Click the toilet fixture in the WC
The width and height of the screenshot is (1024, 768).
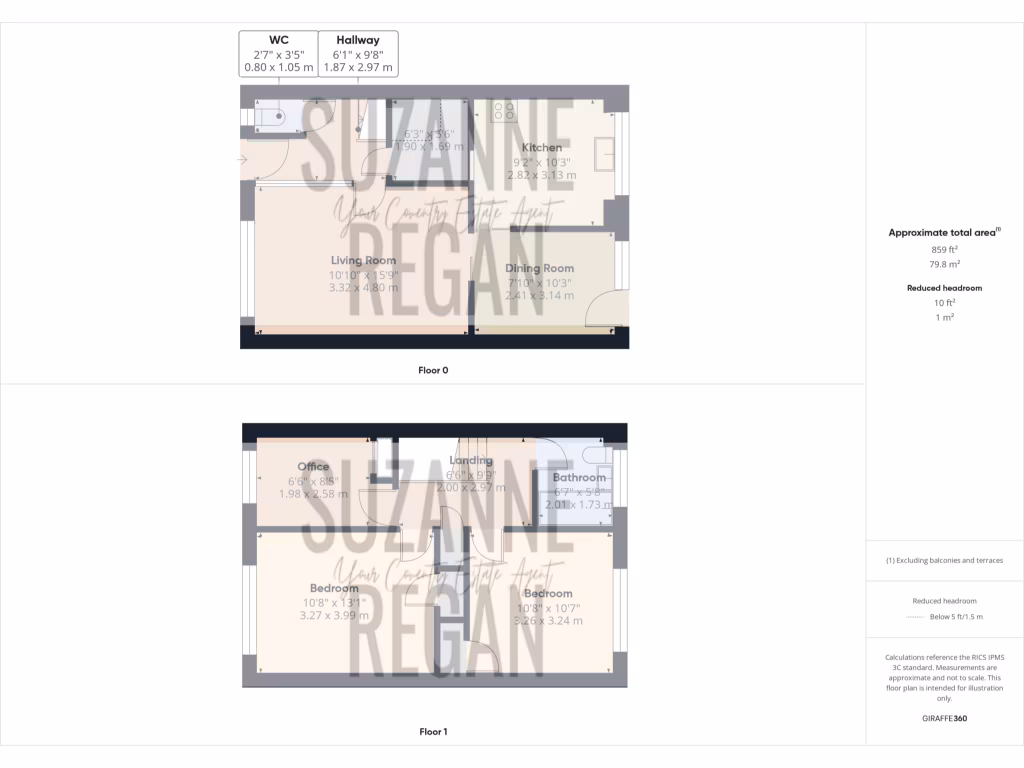270,118
